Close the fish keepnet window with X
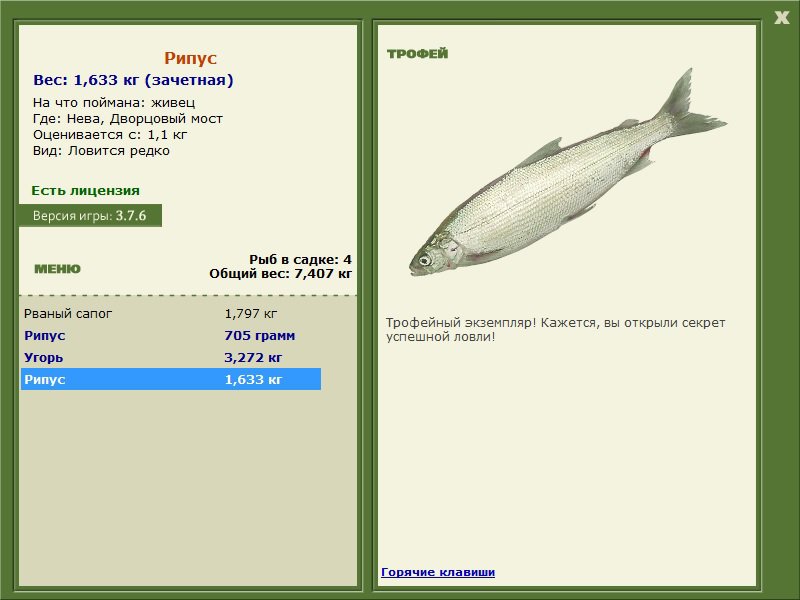The height and width of the screenshot is (600, 800). (x=782, y=18)
